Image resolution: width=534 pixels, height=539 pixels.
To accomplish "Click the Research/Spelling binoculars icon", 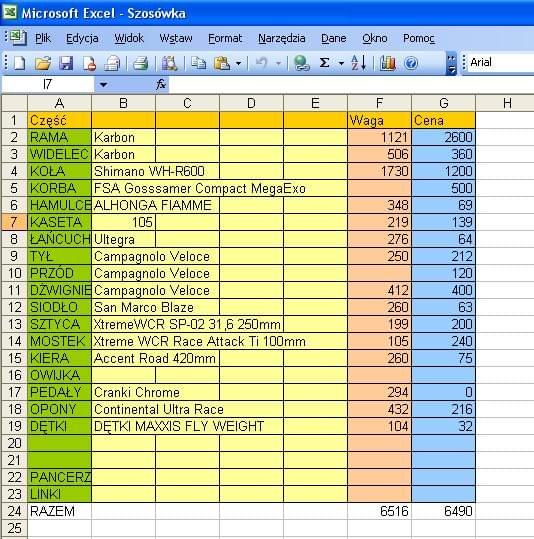I will click(169, 63).
